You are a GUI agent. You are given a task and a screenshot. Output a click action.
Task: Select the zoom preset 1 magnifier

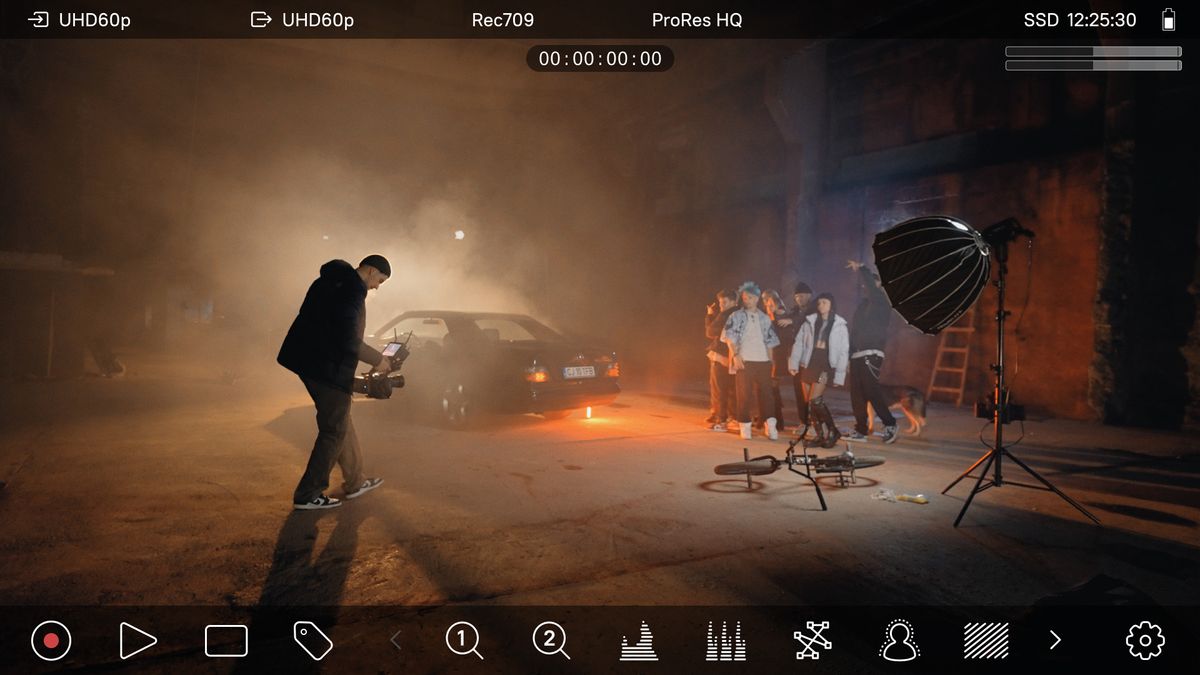(x=463, y=641)
